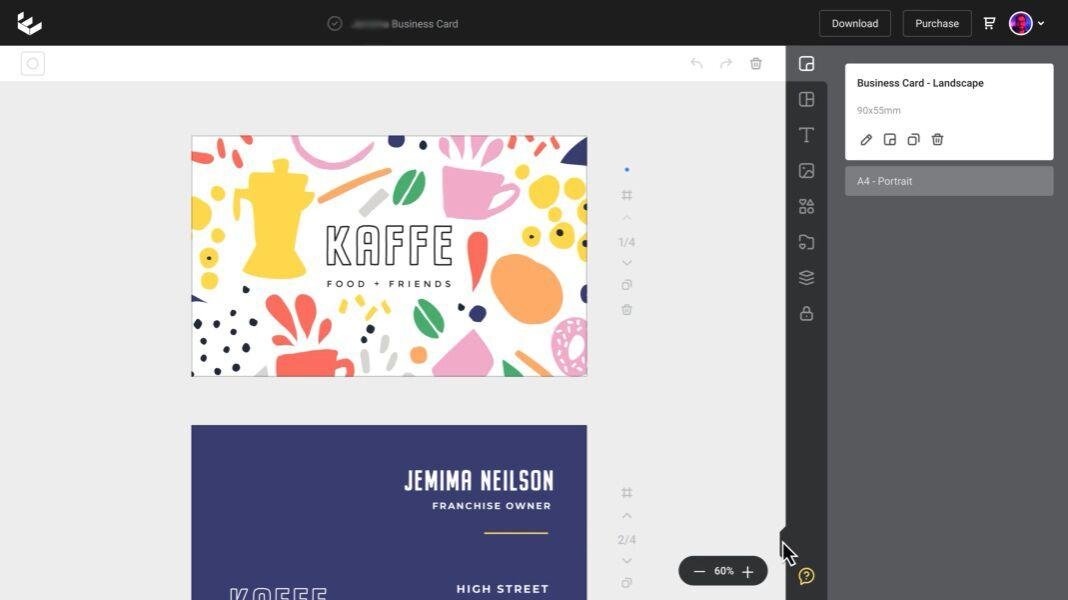
Task: Duplicate page 1/4
Action: click(627, 285)
